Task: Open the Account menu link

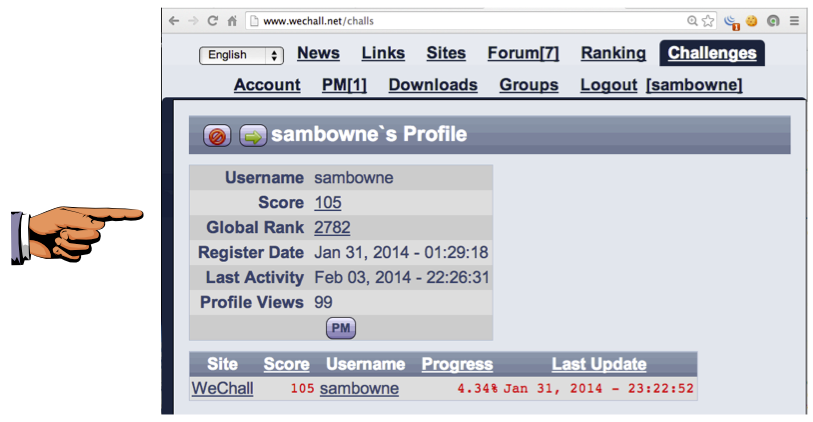Action: (x=267, y=85)
